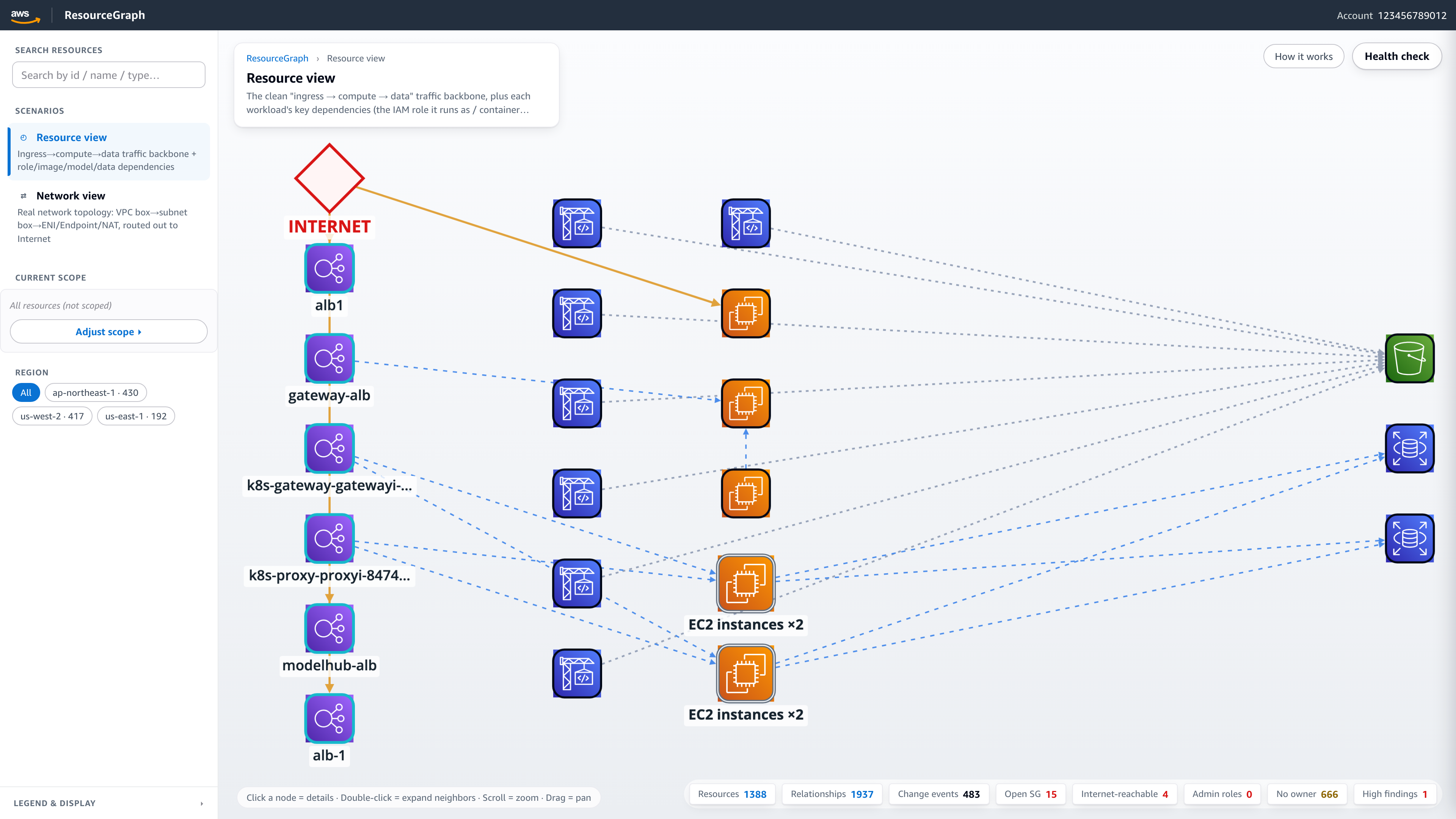Click the Relationships 1937 stat chip
1456x819 pixels.
click(832, 794)
